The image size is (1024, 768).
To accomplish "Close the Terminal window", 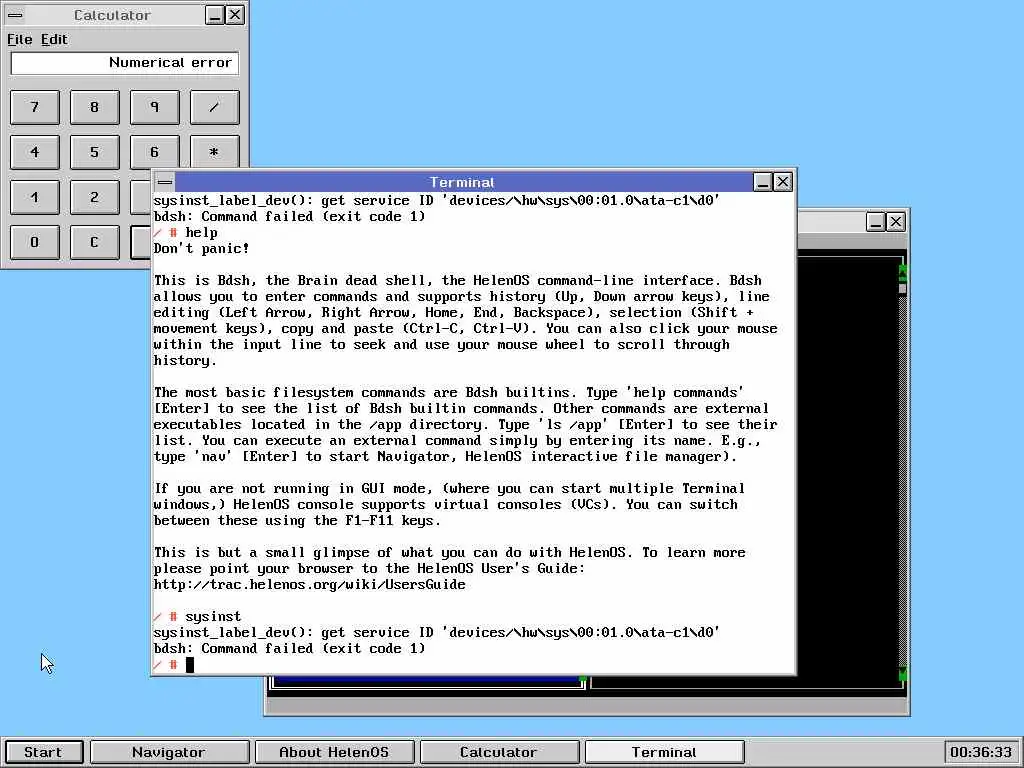I will (x=783, y=182).
